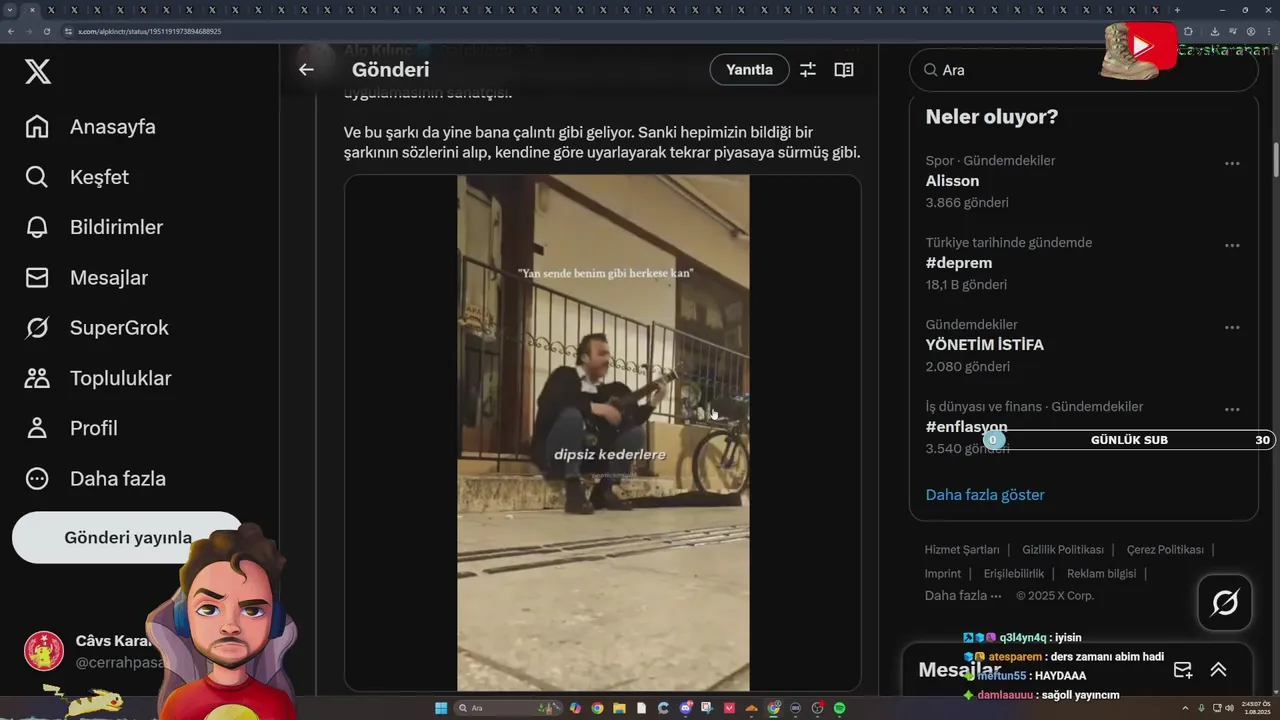The height and width of the screenshot is (720, 1280).
Task: Click the Yanıtla reply button
Action: pos(749,70)
